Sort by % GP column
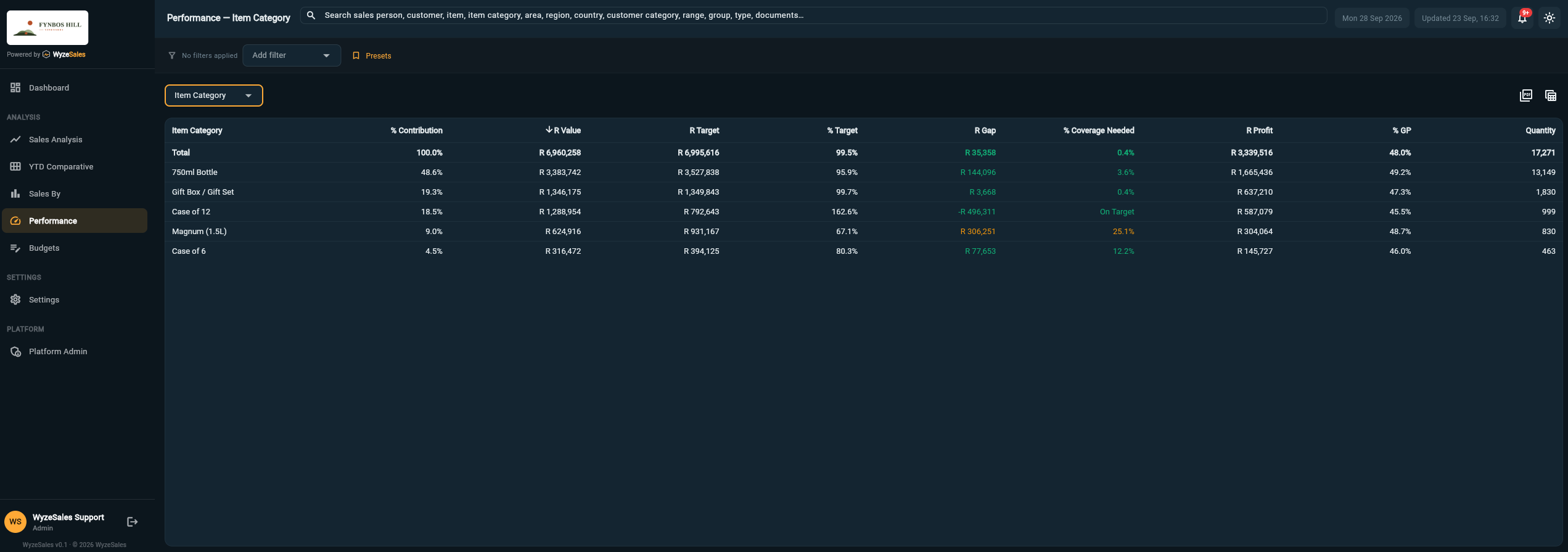The height and width of the screenshot is (552, 1568). pos(1402,131)
